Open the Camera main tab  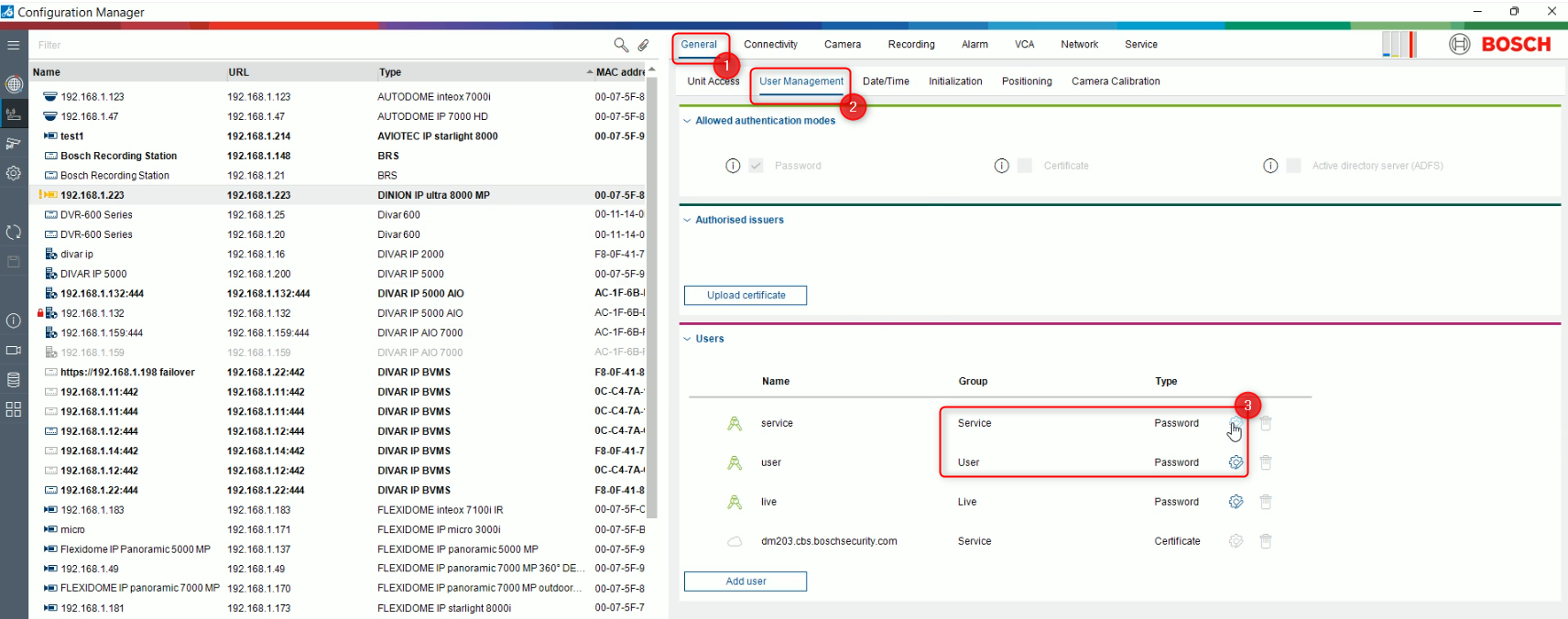pos(843,44)
